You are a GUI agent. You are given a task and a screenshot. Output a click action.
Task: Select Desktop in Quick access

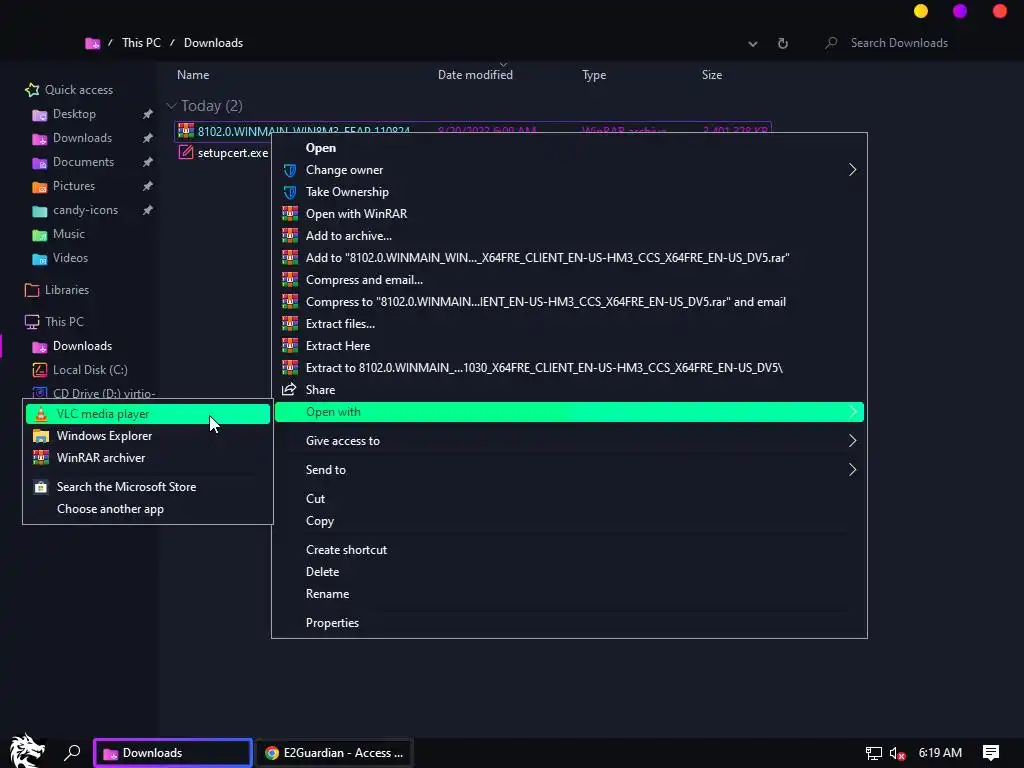pyautogui.click(x=74, y=114)
